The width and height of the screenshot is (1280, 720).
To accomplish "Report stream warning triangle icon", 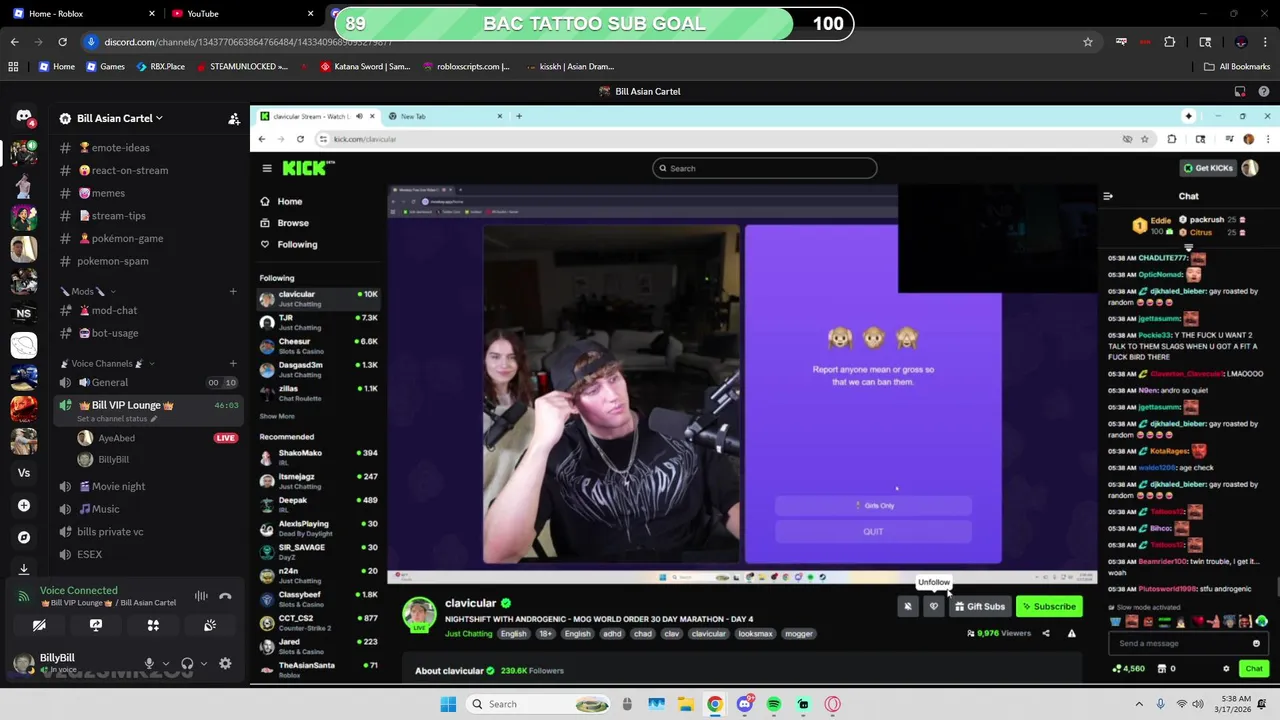I will [1072, 633].
